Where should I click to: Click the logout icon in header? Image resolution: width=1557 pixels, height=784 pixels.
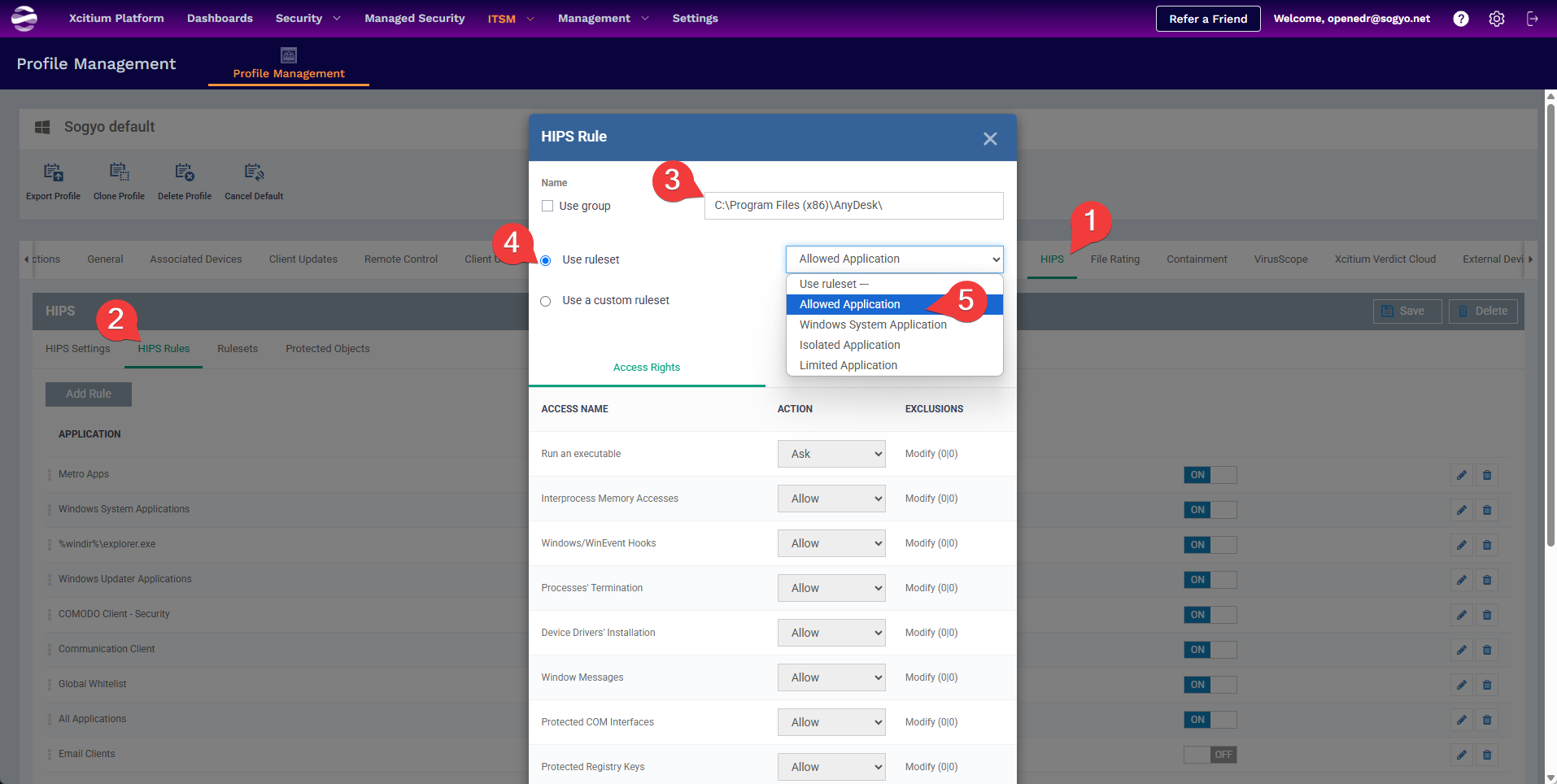coord(1533,19)
